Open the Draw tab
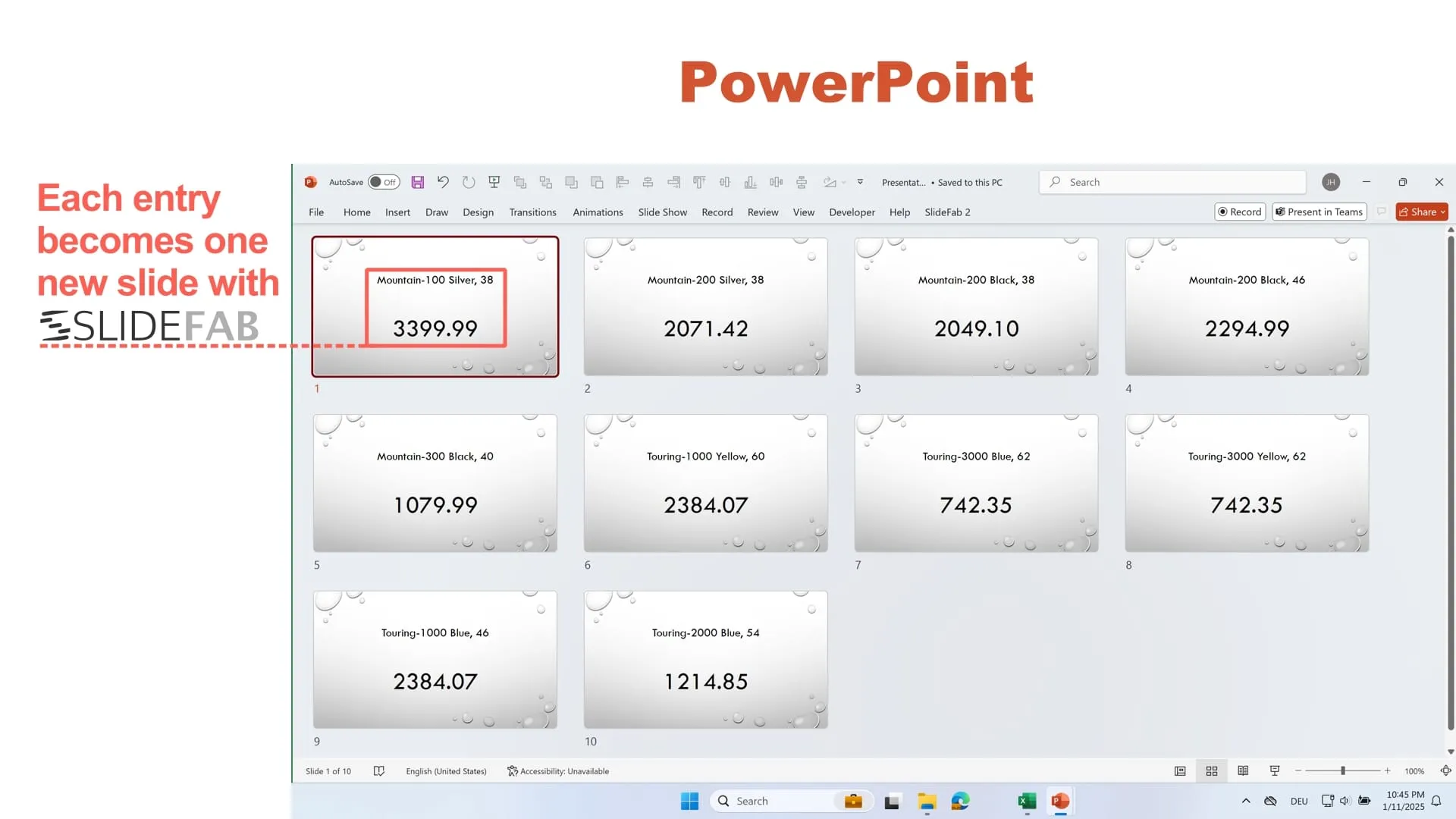1456x819 pixels. click(x=437, y=212)
